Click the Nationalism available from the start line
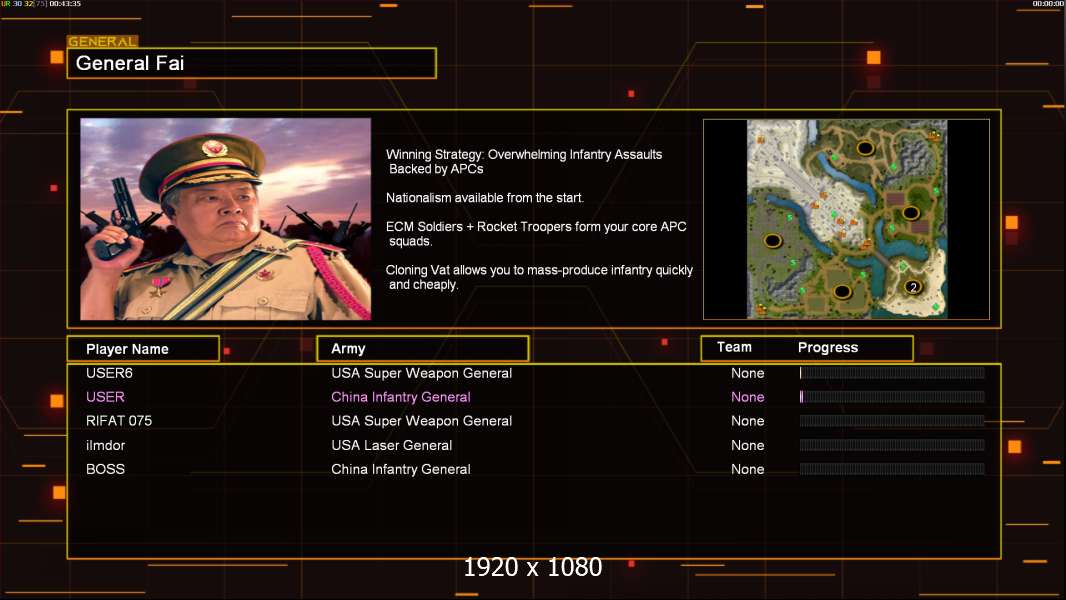The image size is (1066, 600). 485,198
